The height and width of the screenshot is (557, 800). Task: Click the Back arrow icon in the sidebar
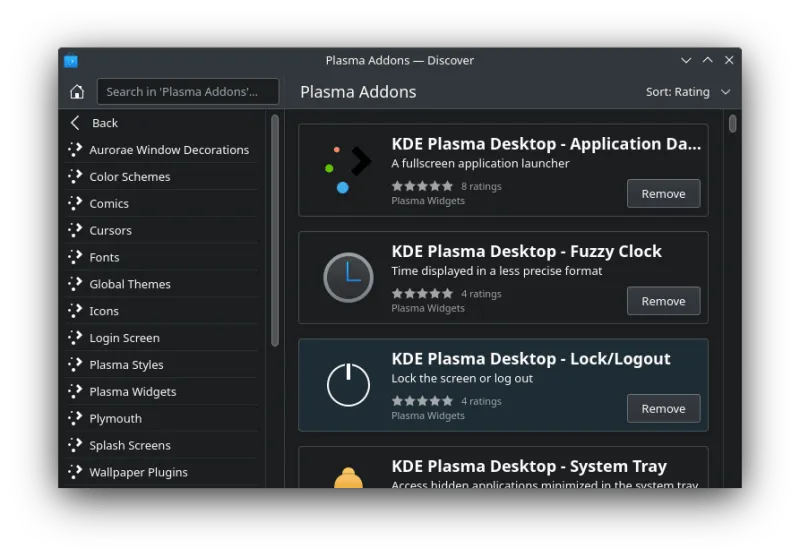(x=75, y=123)
